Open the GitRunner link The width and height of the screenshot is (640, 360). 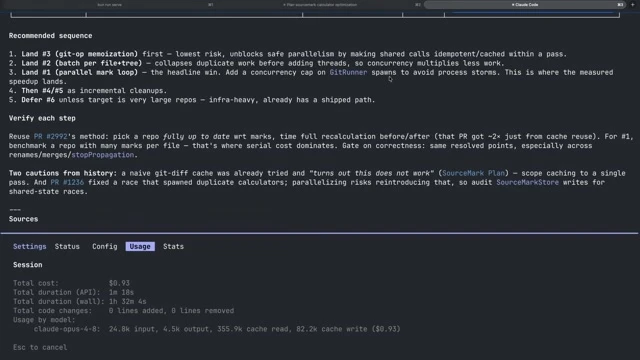(348, 72)
